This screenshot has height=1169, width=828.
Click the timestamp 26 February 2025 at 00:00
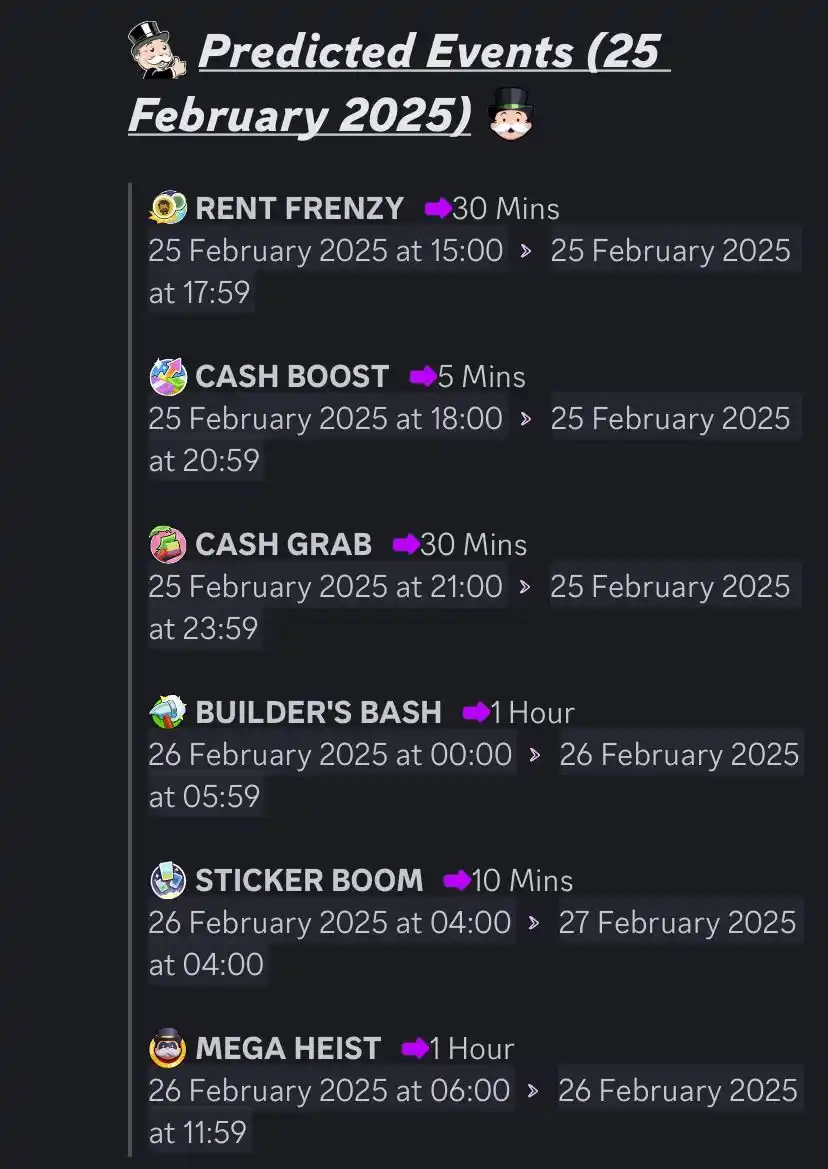tap(330, 754)
